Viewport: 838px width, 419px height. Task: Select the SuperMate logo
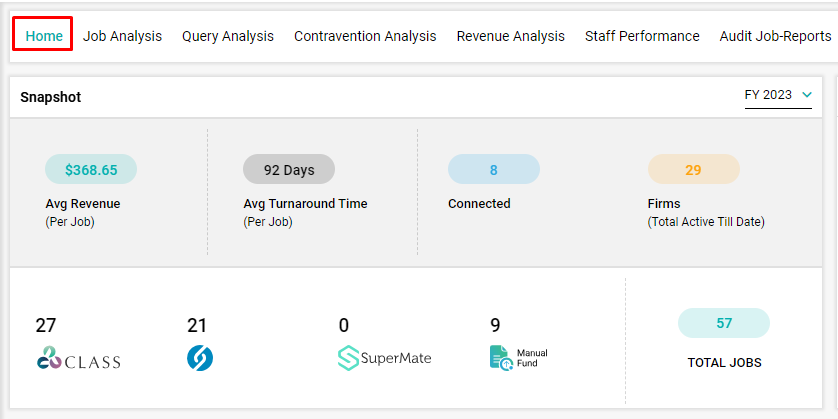click(384, 358)
